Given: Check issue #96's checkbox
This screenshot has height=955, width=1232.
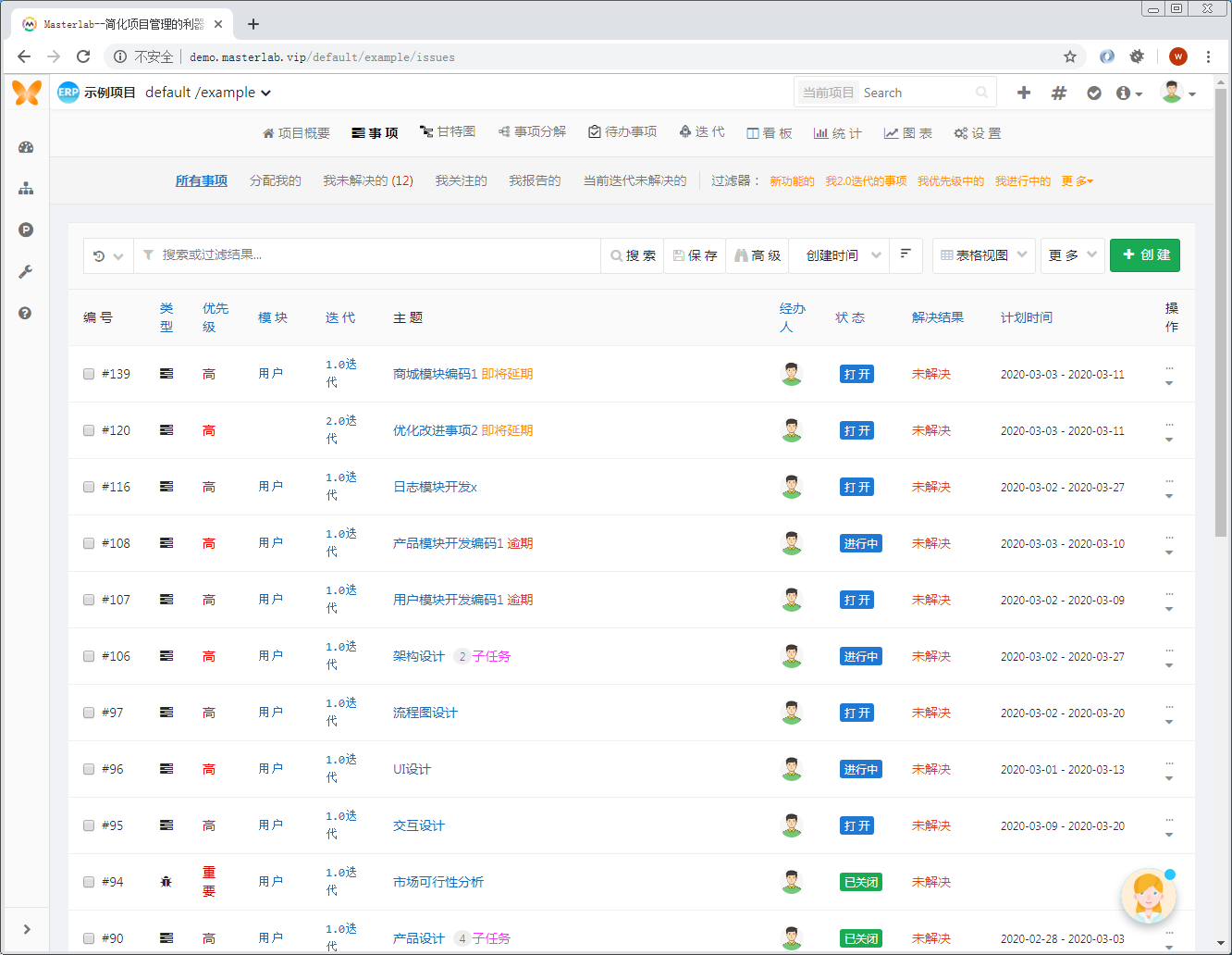Looking at the screenshot, I should pyautogui.click(x=89, y=769).
